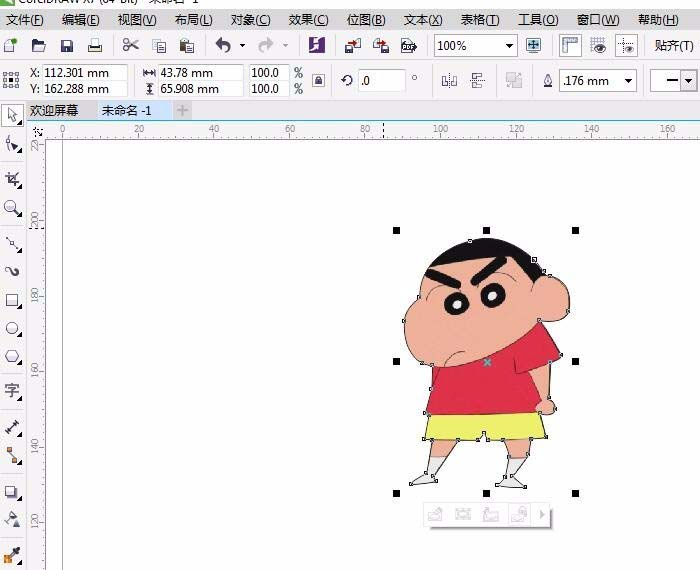The height and width of the screenshot is (570, 700).
Task: Select the Freehand line tool
Action: pyautogui.click(x=12, y=244)
